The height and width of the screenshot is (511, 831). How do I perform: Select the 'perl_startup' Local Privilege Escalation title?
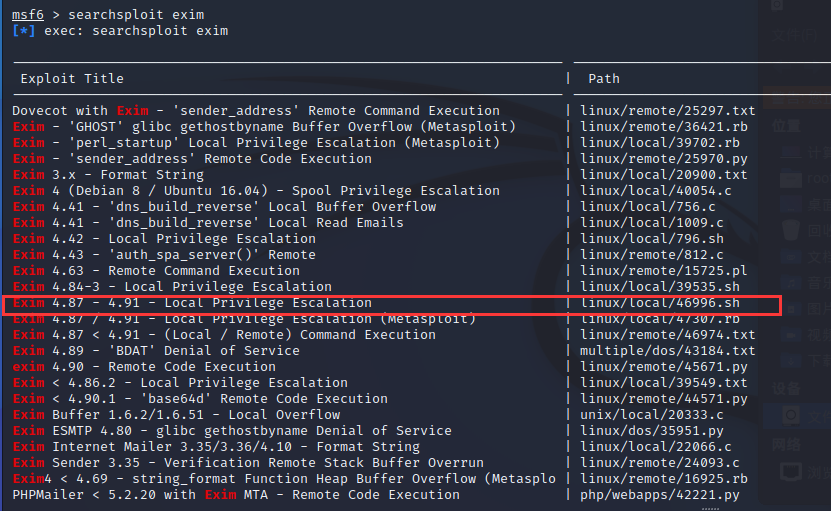(x=256, y=143)
